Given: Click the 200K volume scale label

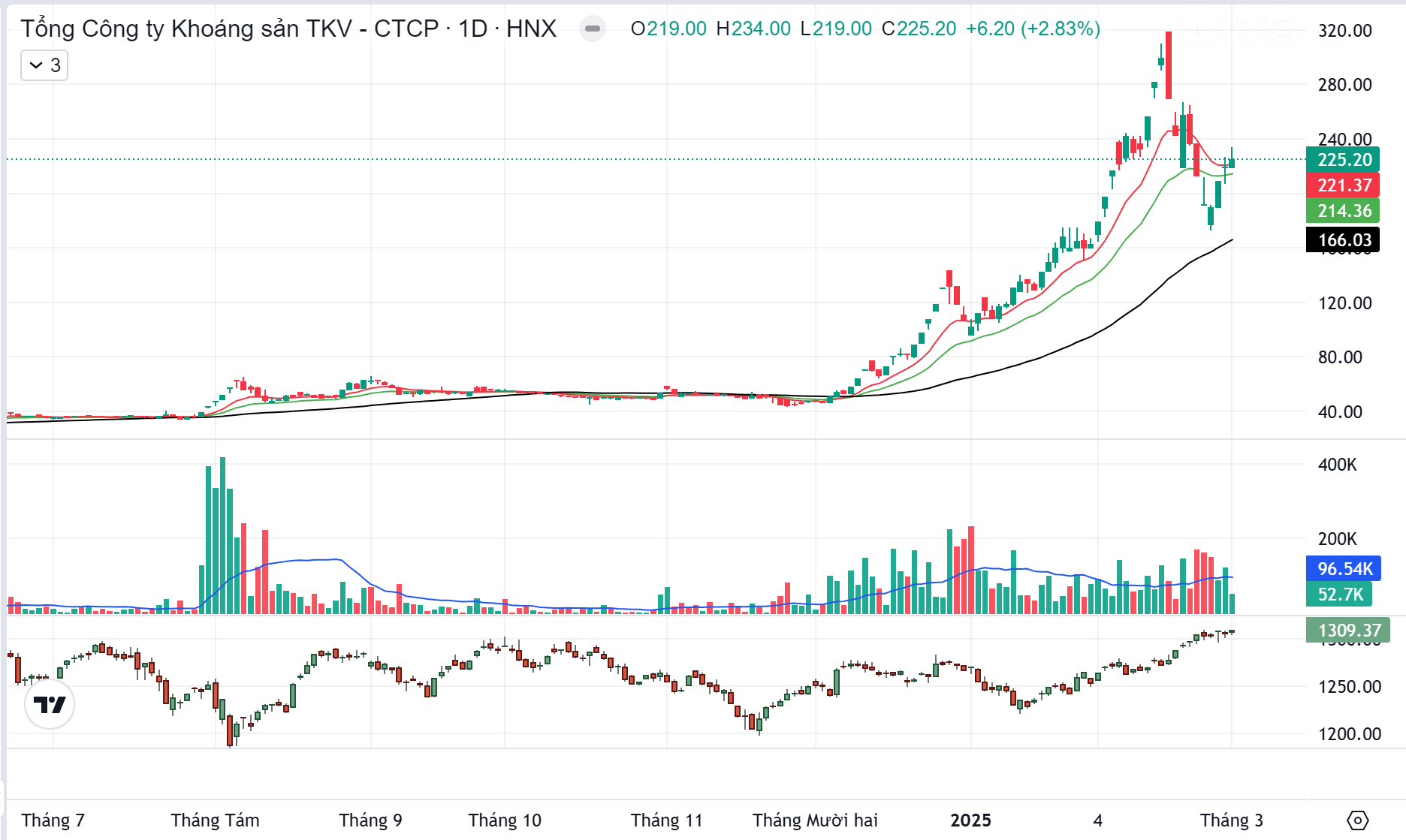Looking at the screenshot, I should [x=1337, y=539].
